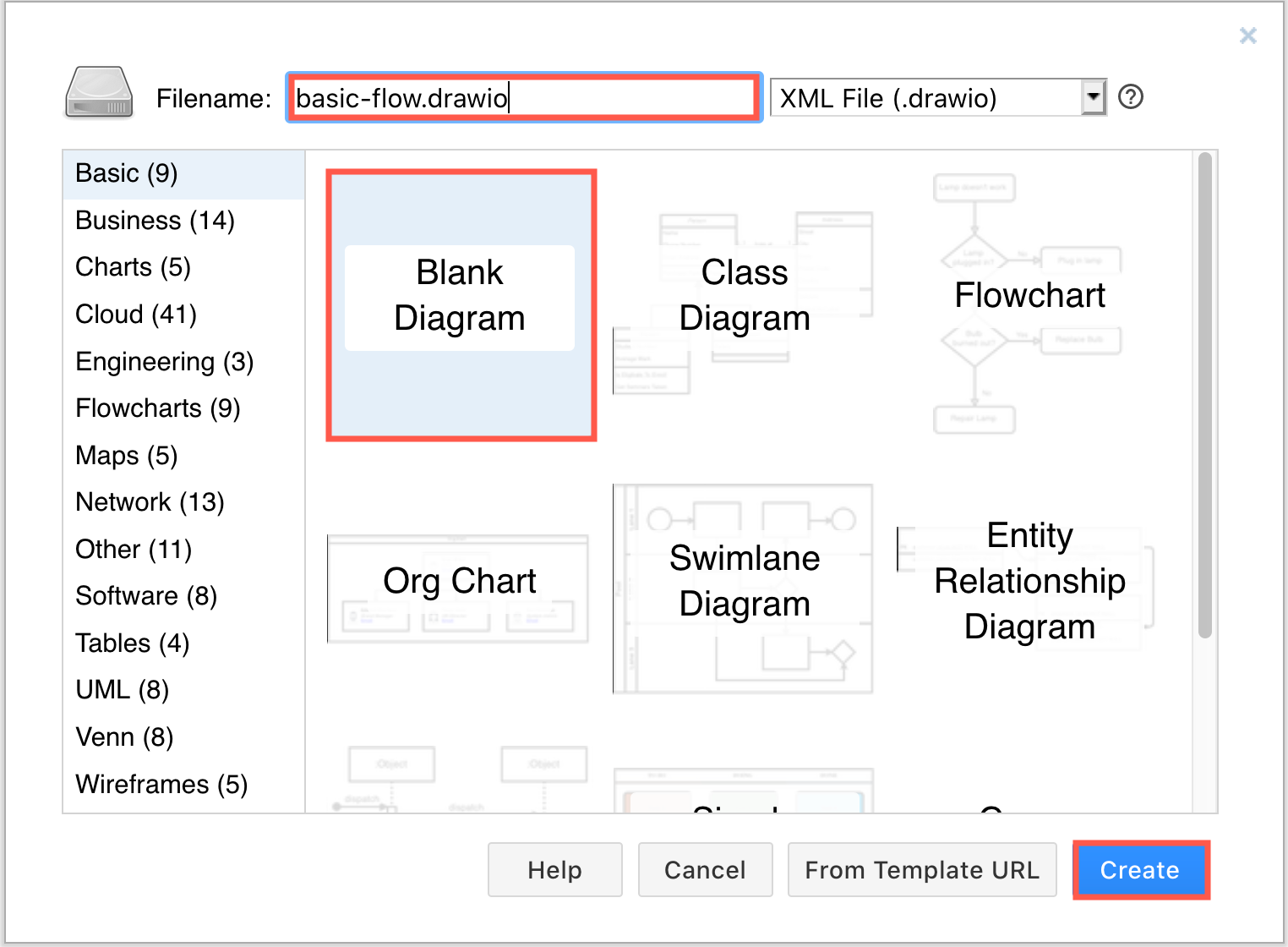Edit the basic-flow.drawio filename field
1288x947 pixels.
tap(523, 97)
